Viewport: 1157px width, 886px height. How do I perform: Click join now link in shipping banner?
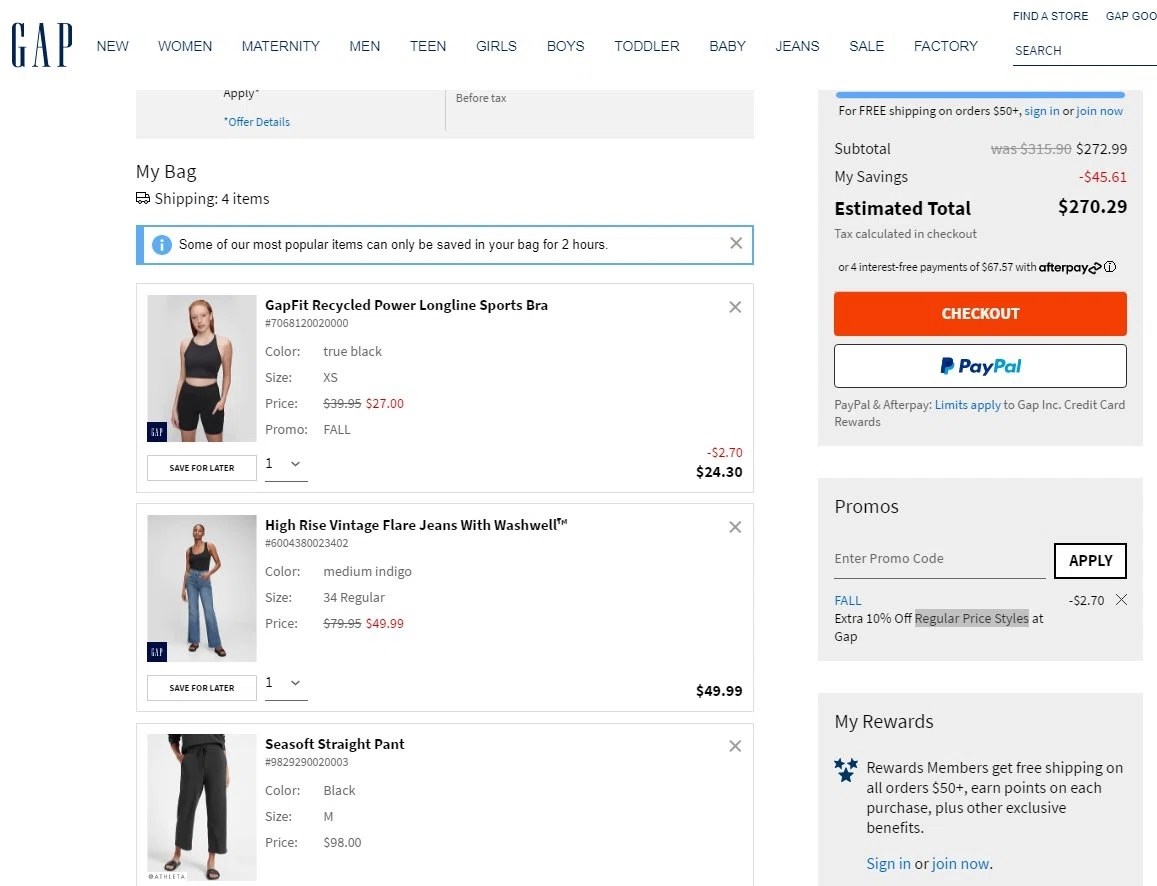pyautogui.click(x=1099, y=111)
